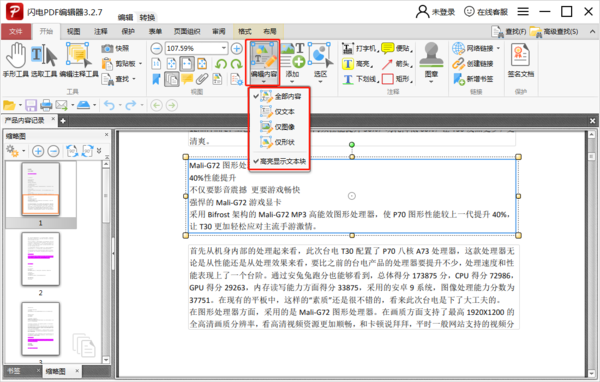This screenshot has height=382, width=600.
Task: Choose 仅图像 (Images only) option
Action: pyautogui.click(x=279, y=127)
